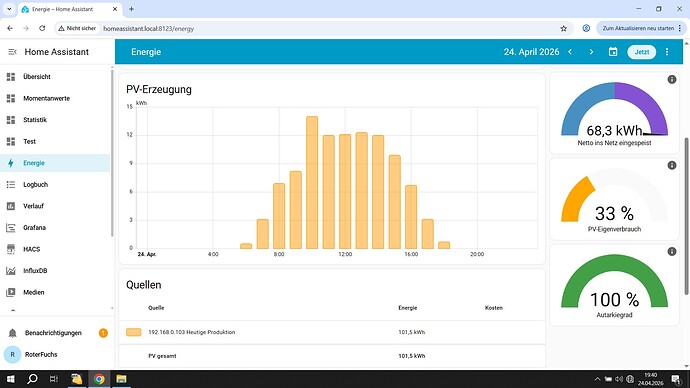Click the 192.168.0.103 Heutige Produktion row
690x388 pixels.
click(332, 332)
